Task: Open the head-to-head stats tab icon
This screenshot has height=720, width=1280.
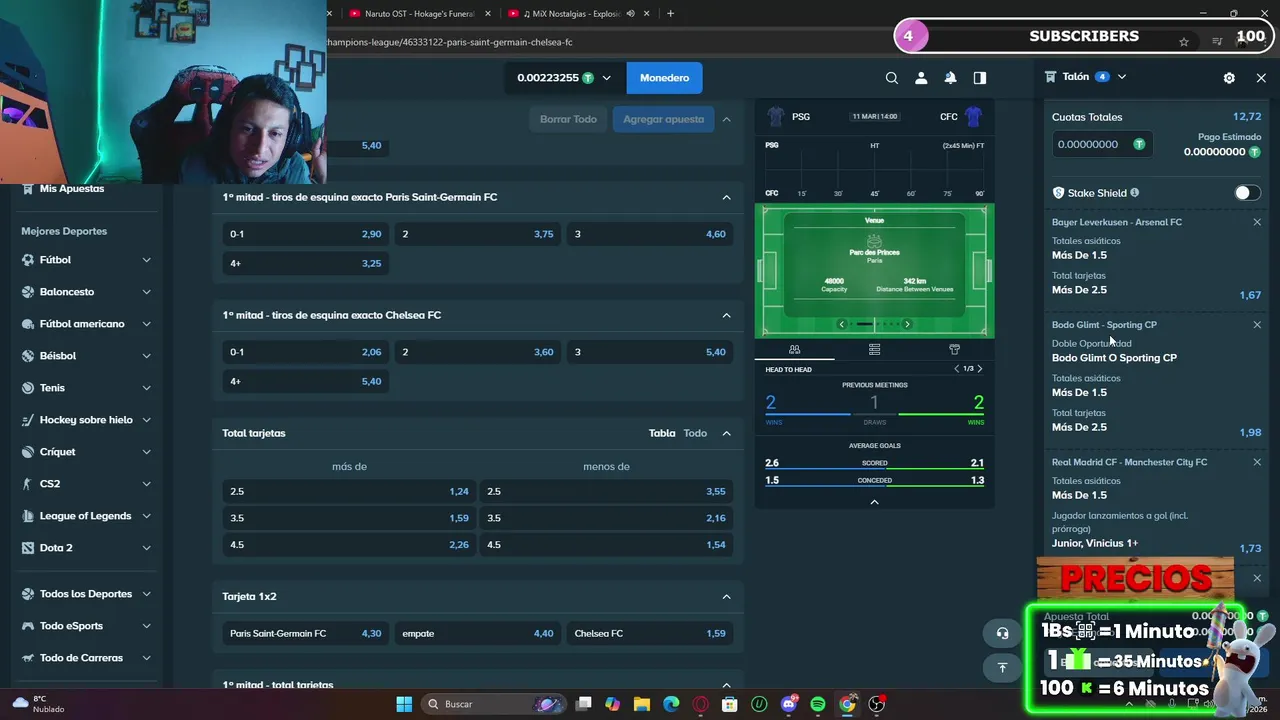Action: tap(794, 350)
